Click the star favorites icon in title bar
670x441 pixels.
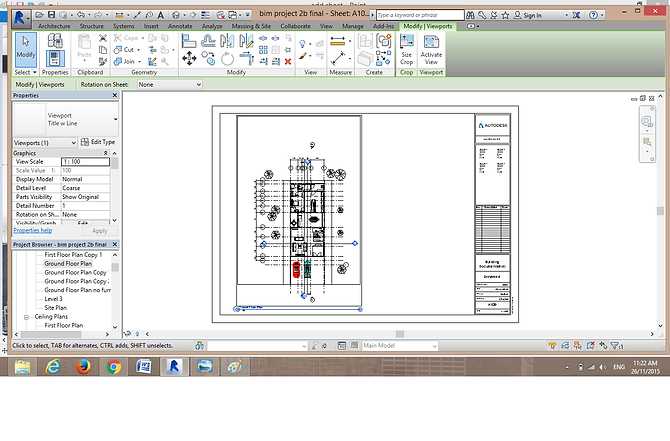(x=505, y=15)
